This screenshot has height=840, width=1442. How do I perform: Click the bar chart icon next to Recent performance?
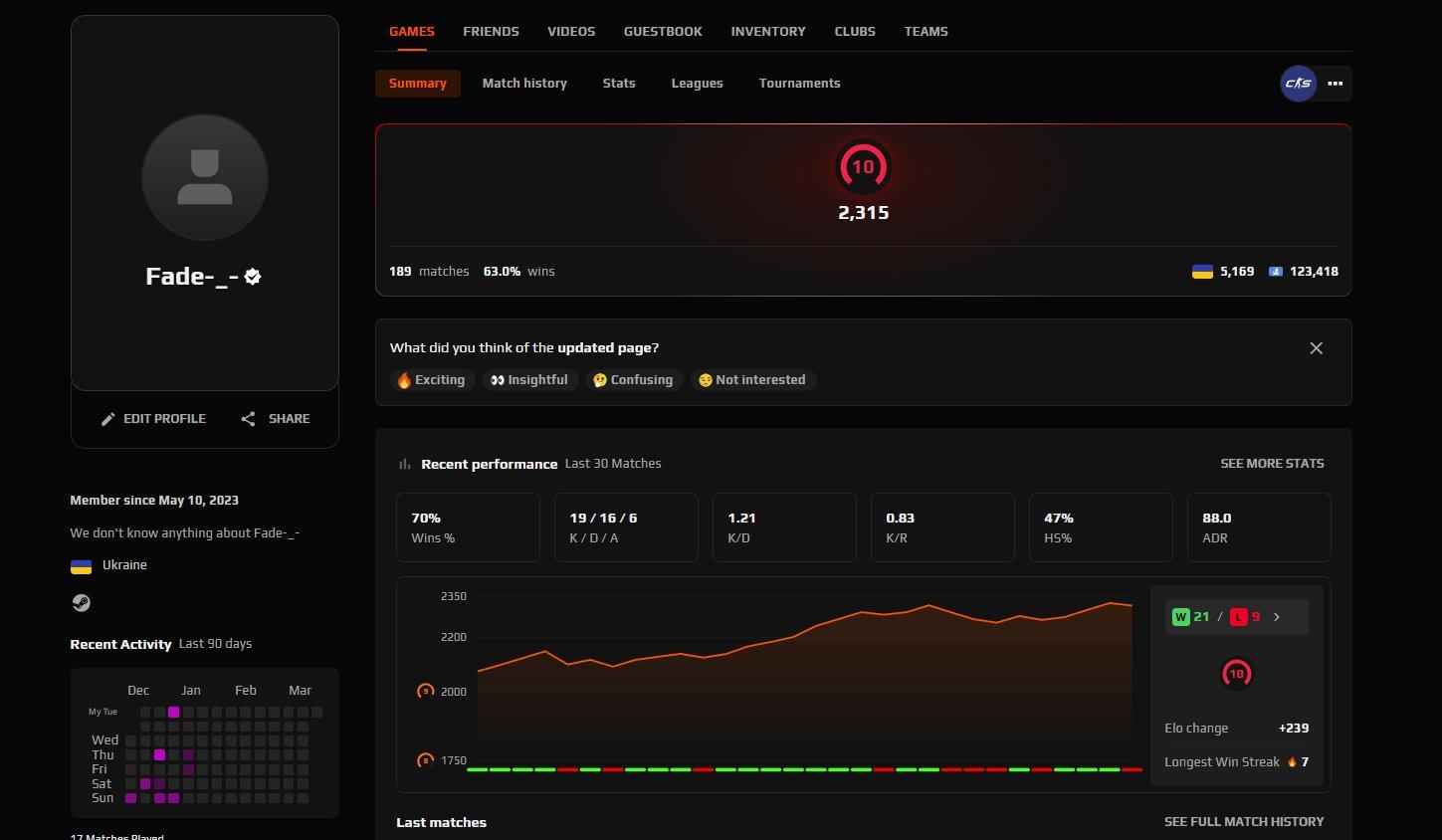[x=404, y=463]
